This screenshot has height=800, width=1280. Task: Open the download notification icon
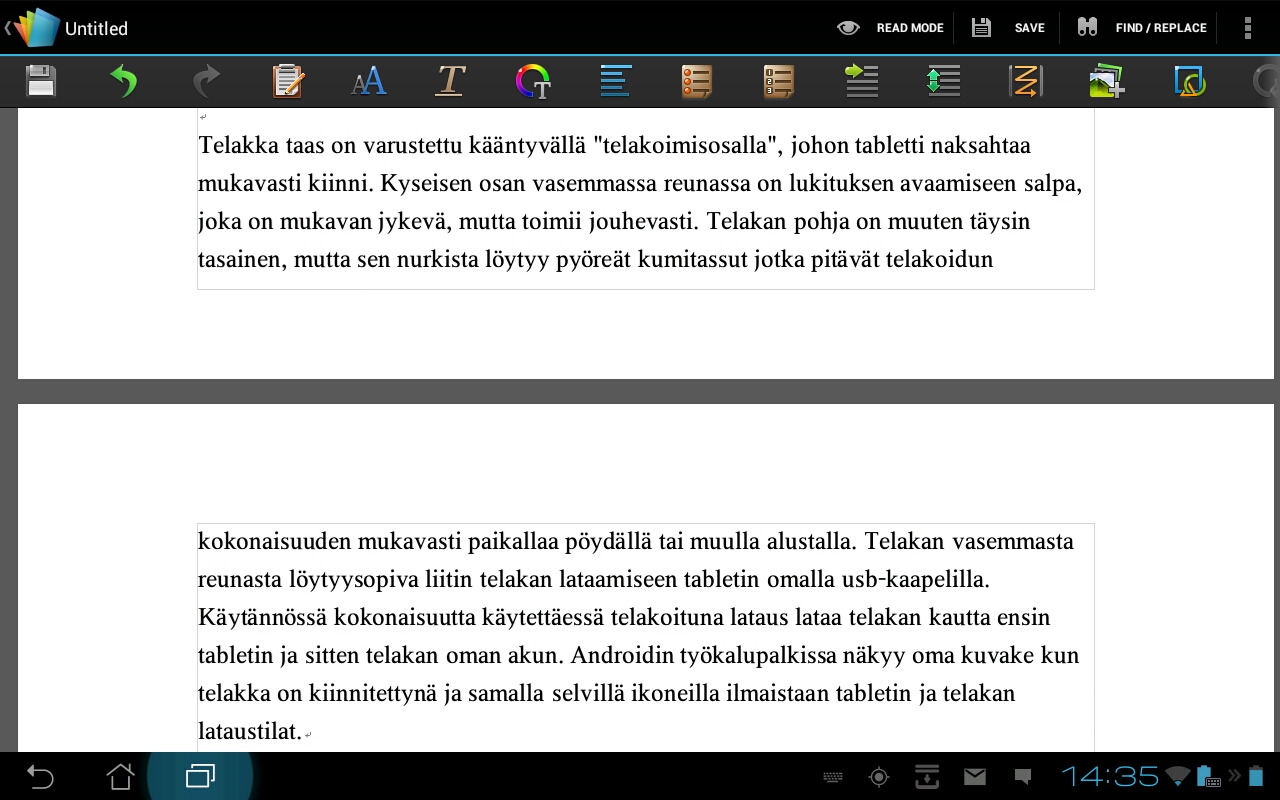coord(927,777)
